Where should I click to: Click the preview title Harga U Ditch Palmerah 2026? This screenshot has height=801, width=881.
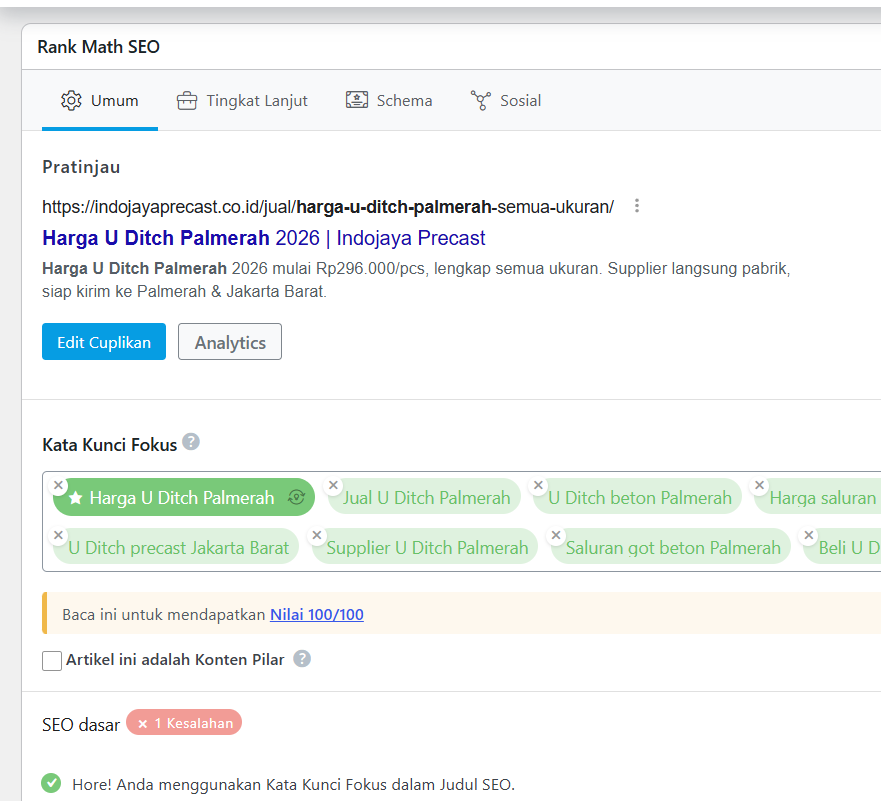click(264, 238)
